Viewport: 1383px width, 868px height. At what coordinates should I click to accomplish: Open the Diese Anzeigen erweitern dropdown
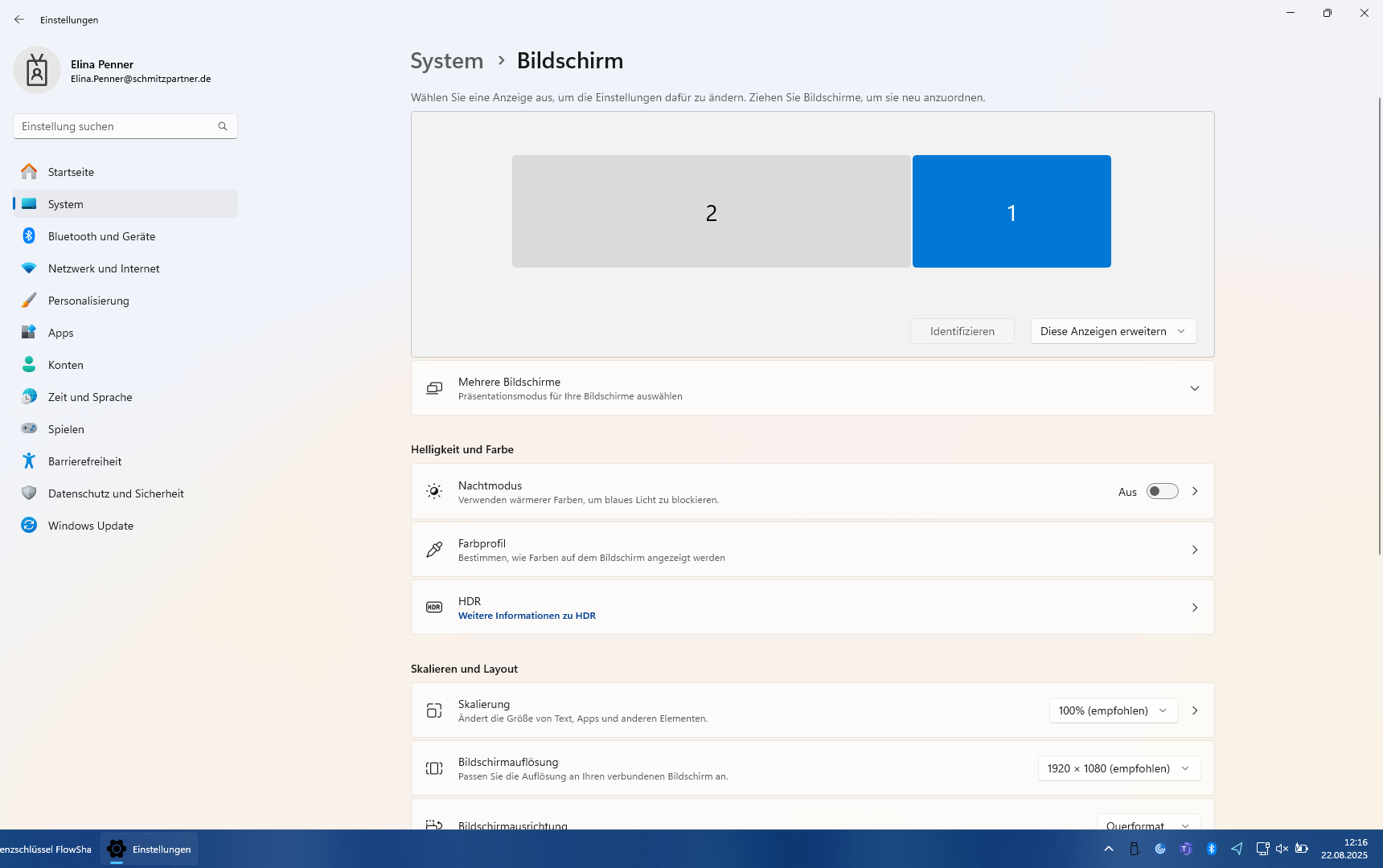[1113, 331]
